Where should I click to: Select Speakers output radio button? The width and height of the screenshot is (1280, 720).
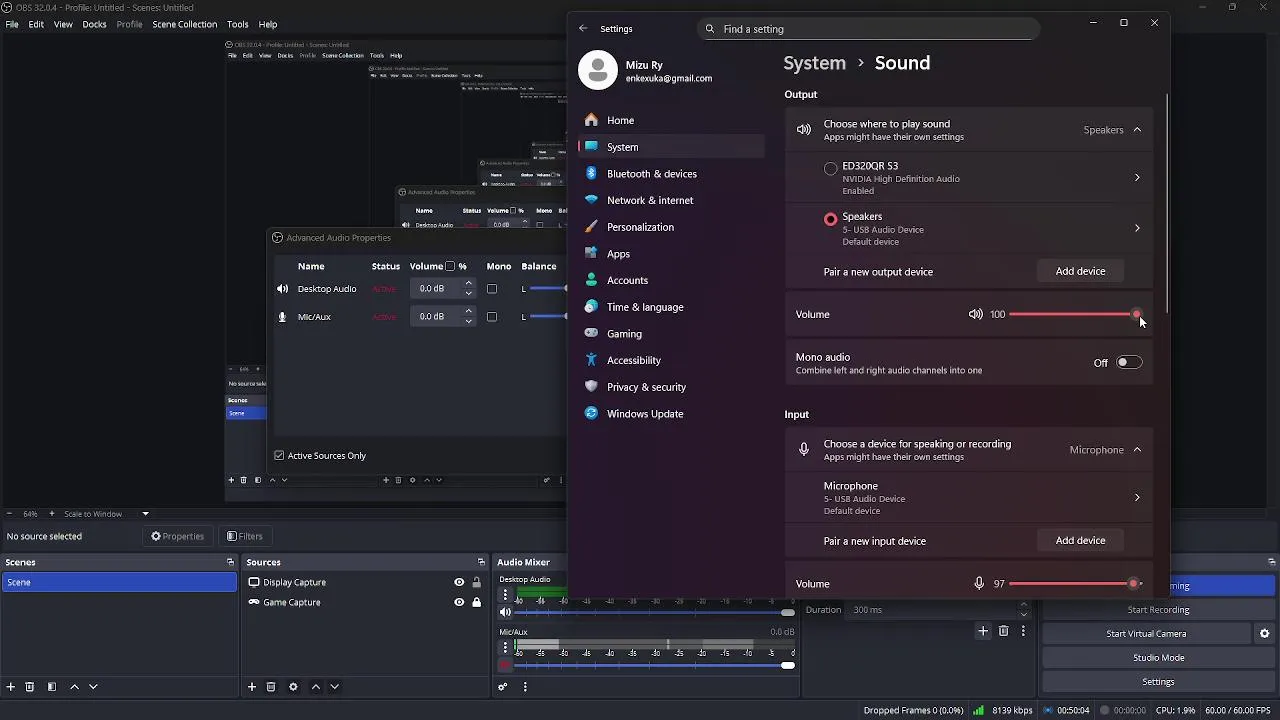pyautogui.click(x=830, y=219)
